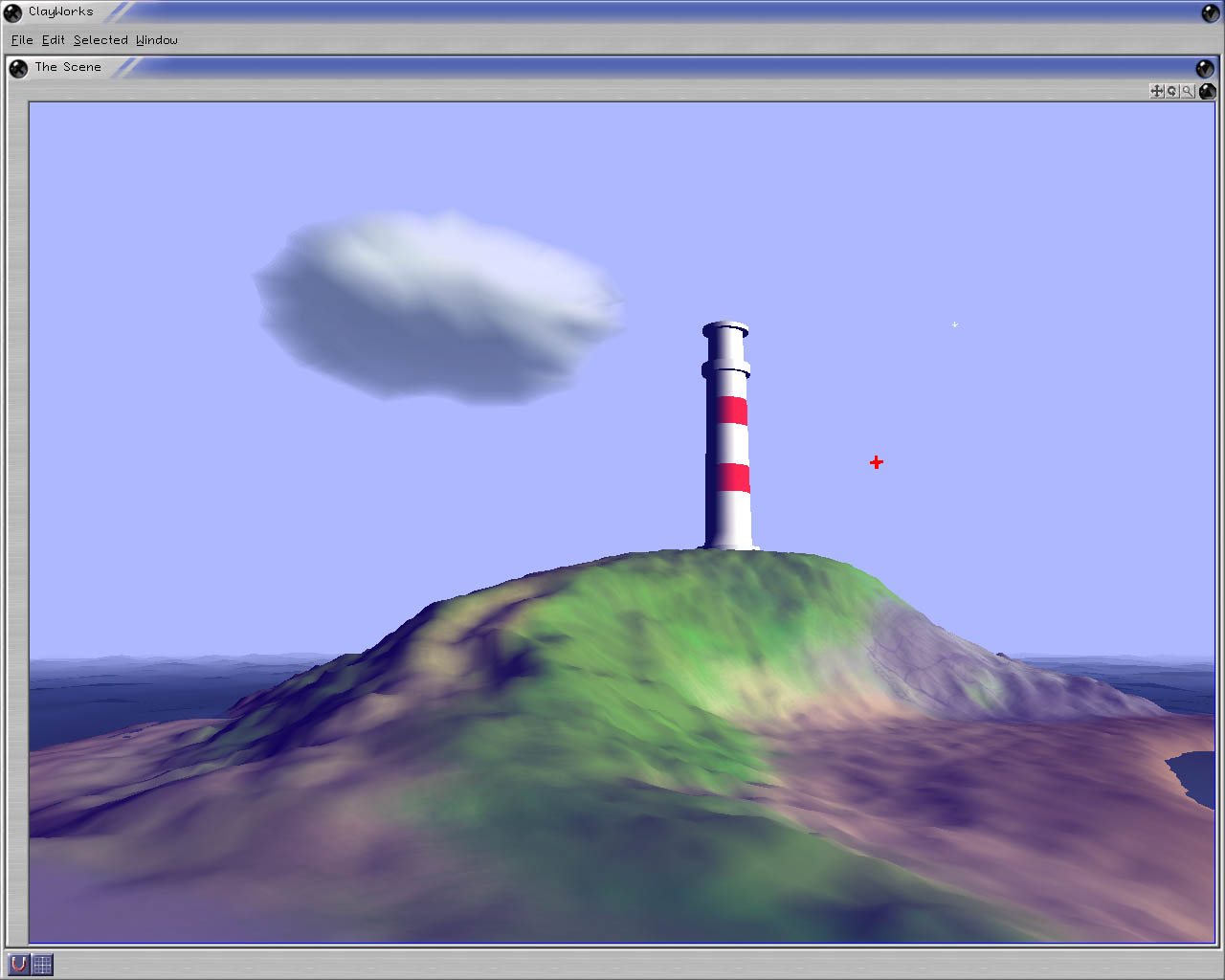Click the cloud object in the sky

440,306
